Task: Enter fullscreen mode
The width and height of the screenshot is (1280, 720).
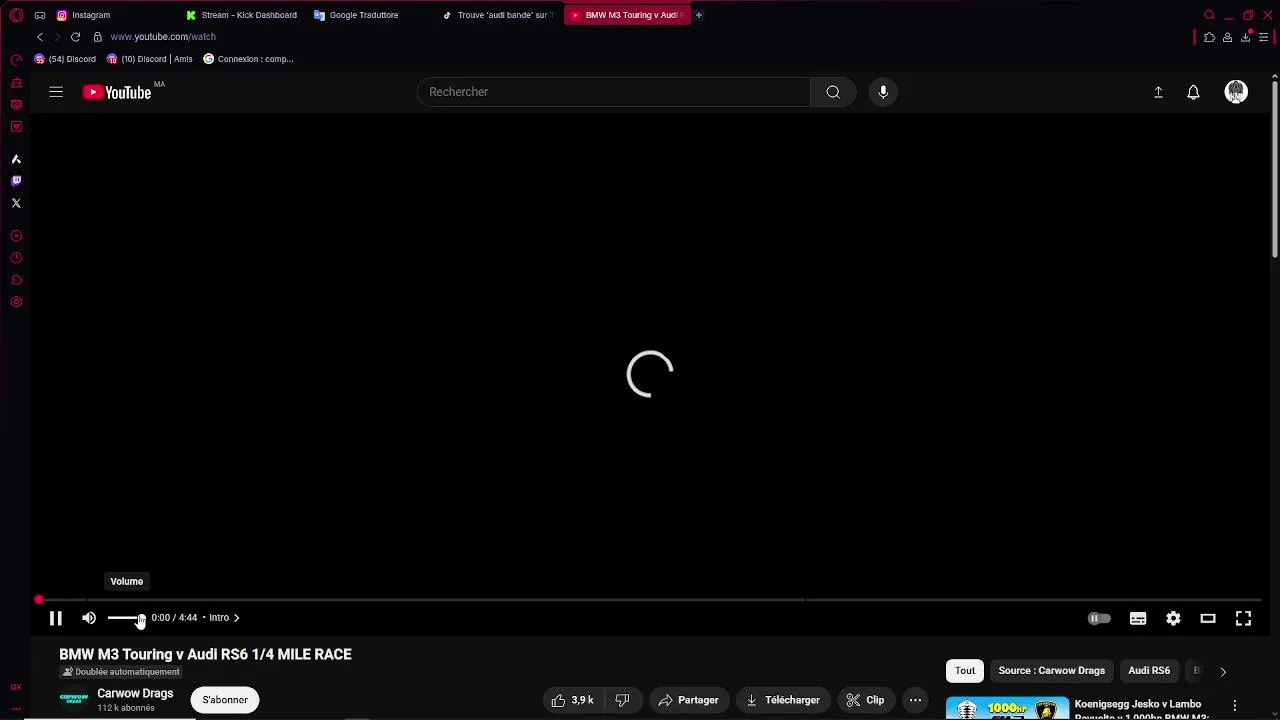Action: tap(1243, 618)
